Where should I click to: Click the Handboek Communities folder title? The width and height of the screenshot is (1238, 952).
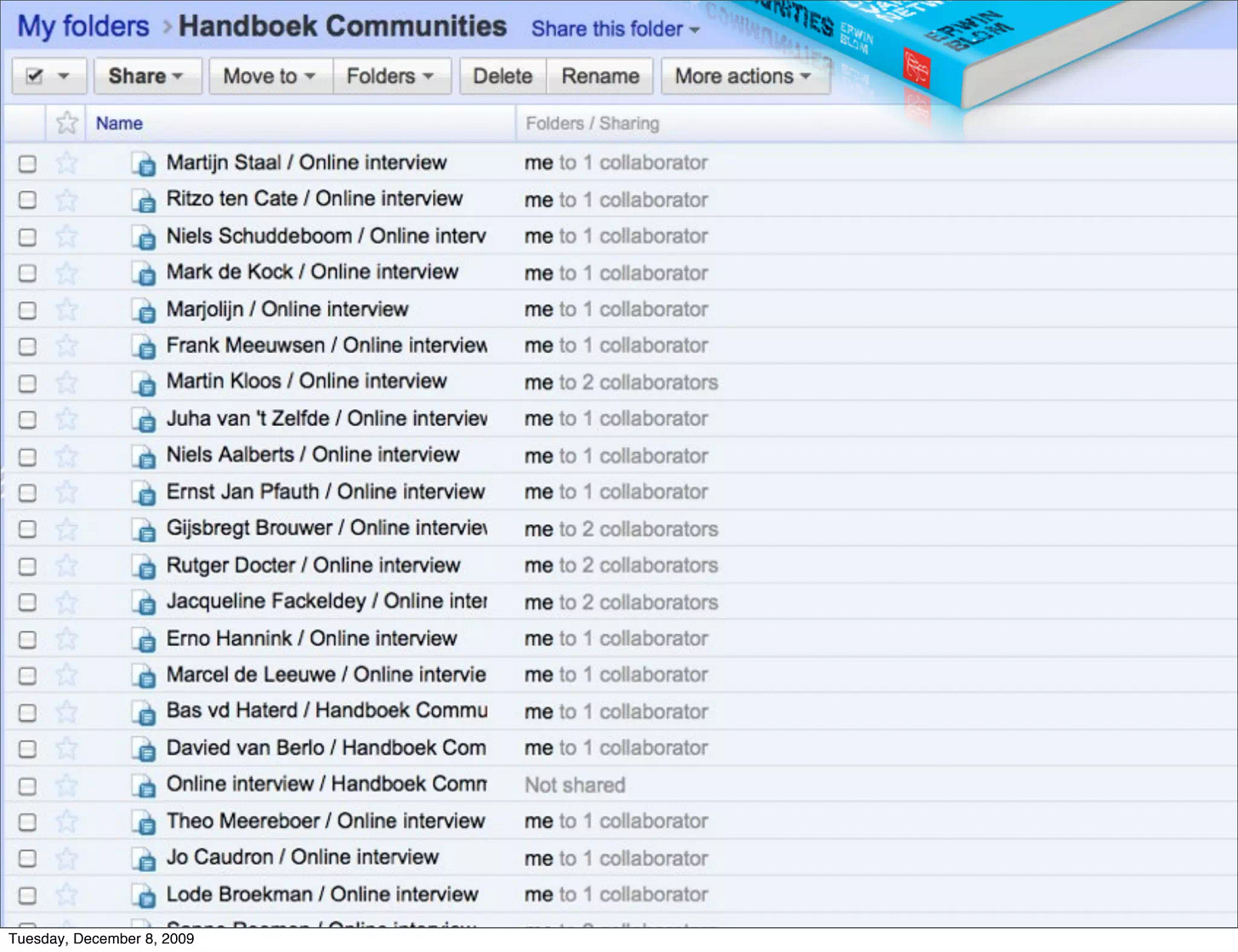point(343,26)
